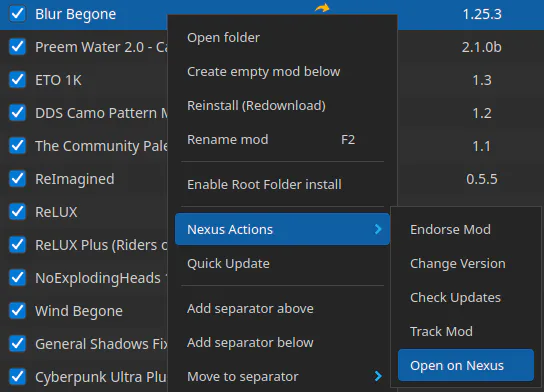Screen dimensions: 544x392
Task: Click version 0.5.5 cell
Action: 482,179
